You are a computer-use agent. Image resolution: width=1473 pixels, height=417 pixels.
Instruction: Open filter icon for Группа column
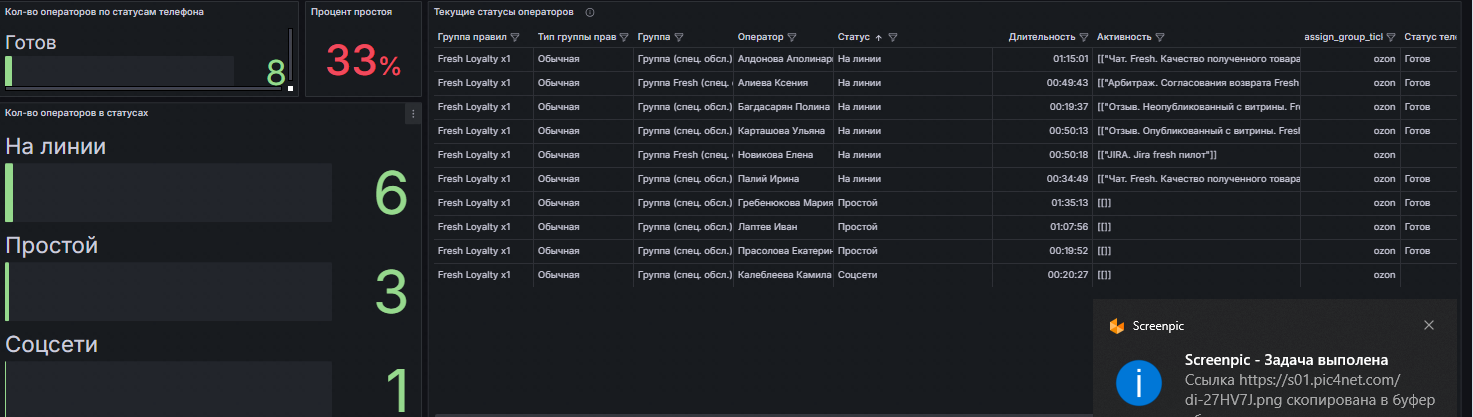679,37
